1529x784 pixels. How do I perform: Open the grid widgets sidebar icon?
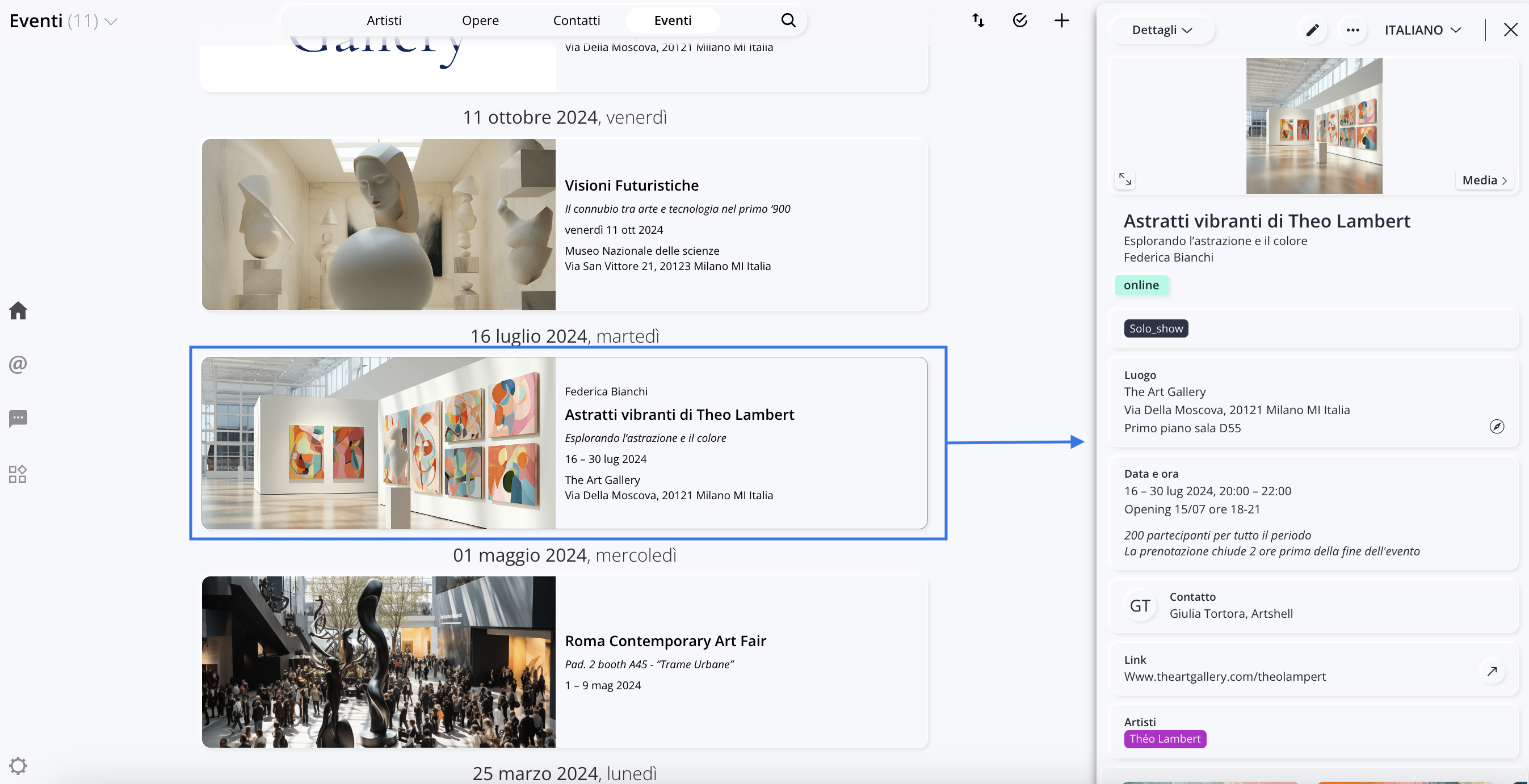click(x=18, y=474)
